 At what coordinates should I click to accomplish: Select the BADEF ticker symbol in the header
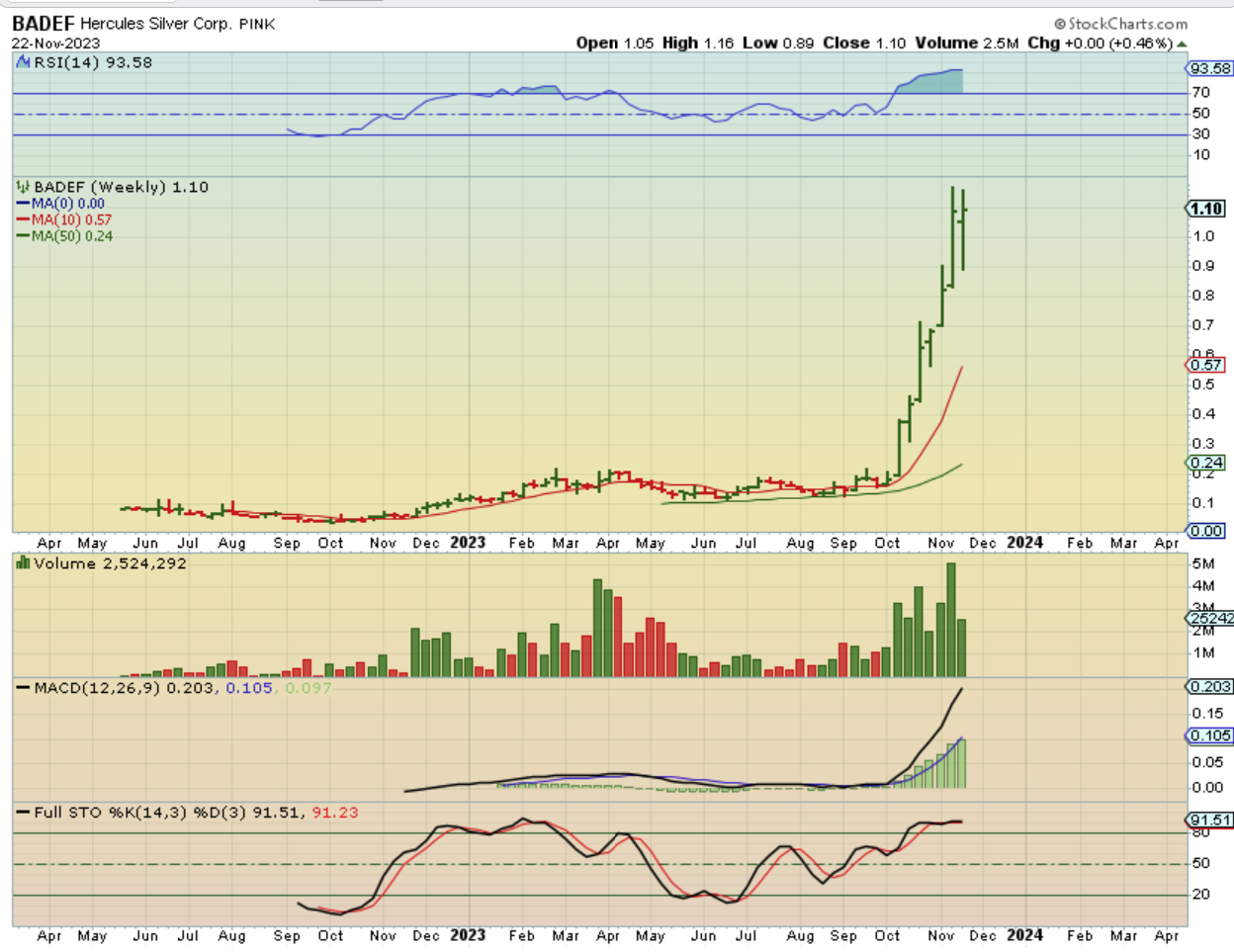(x=44, y=24)
